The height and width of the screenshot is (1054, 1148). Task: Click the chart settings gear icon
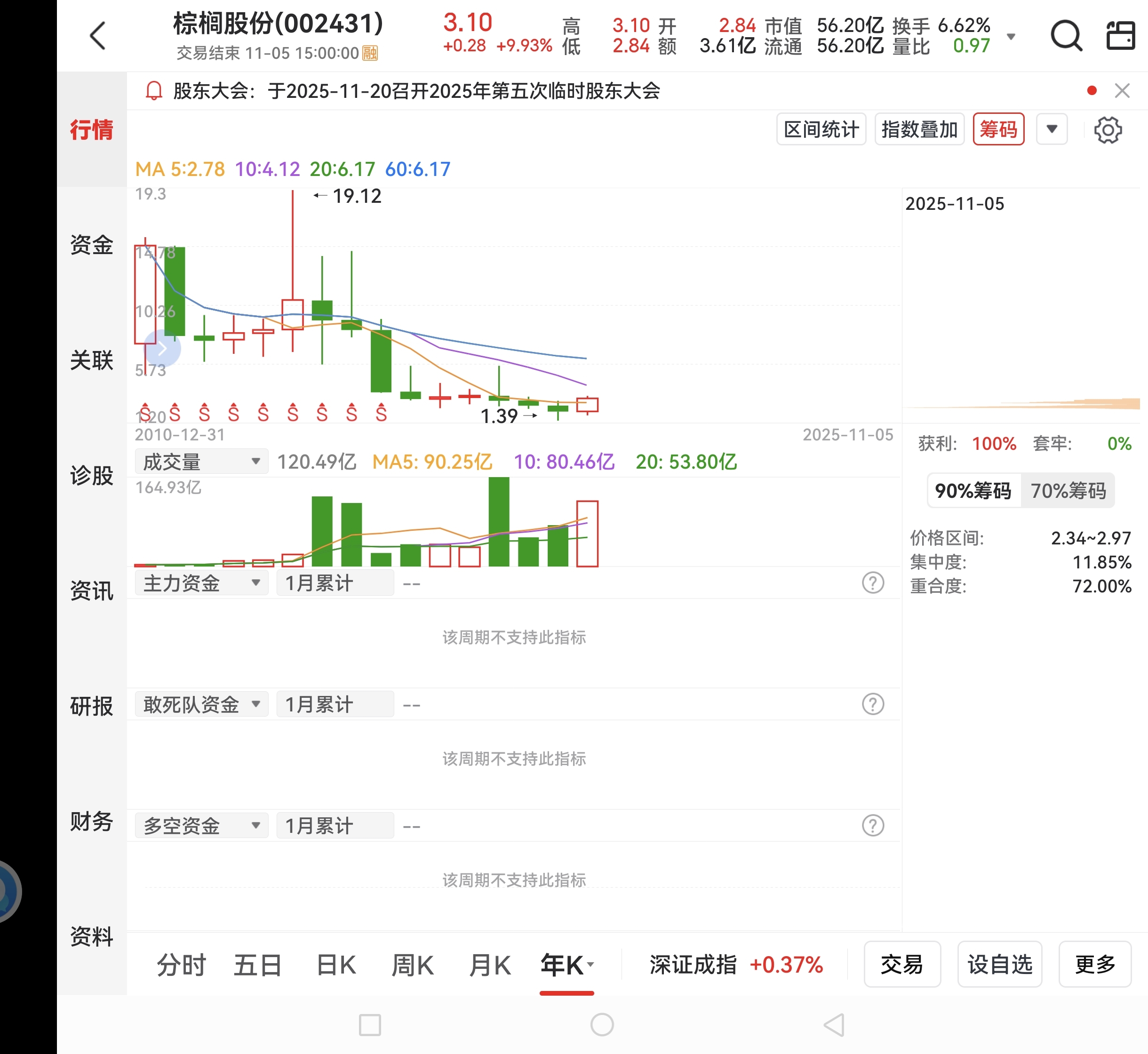click(1108, 130)
